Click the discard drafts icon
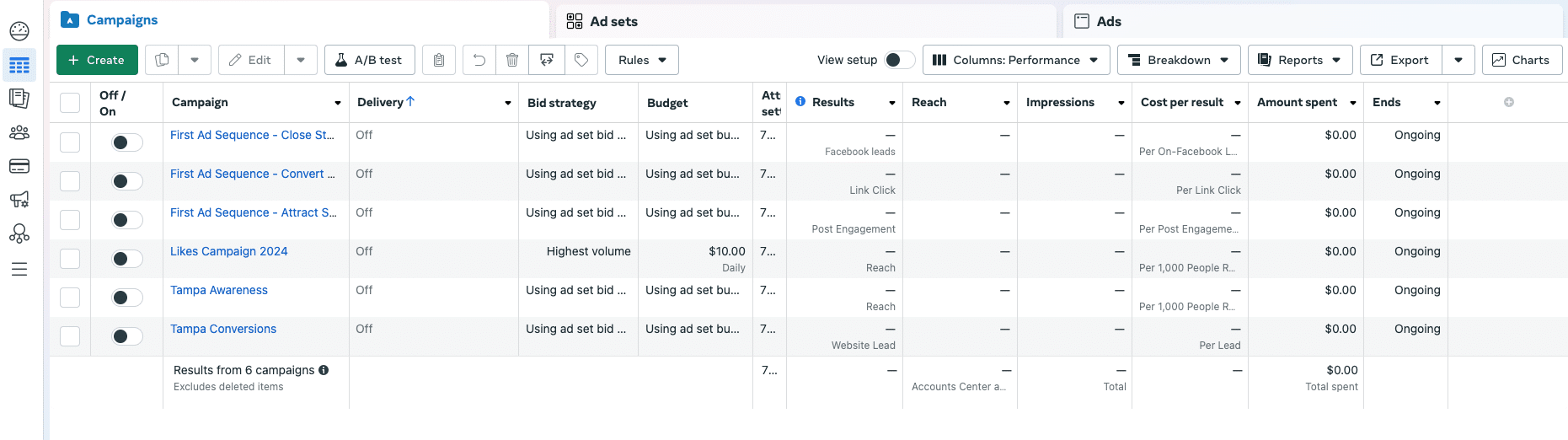This screenshot has height=440, width=1568. coord(547,60)
